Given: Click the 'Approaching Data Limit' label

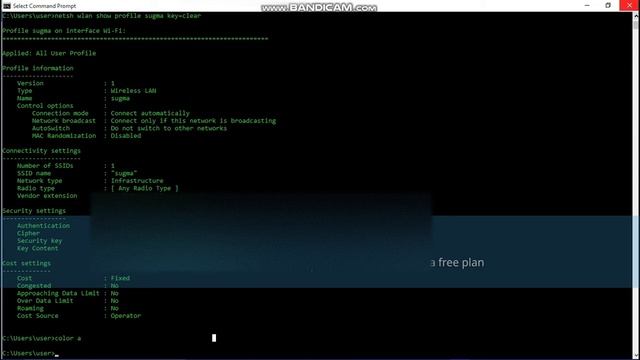Looking at the screenshot, I should (58, 293).
